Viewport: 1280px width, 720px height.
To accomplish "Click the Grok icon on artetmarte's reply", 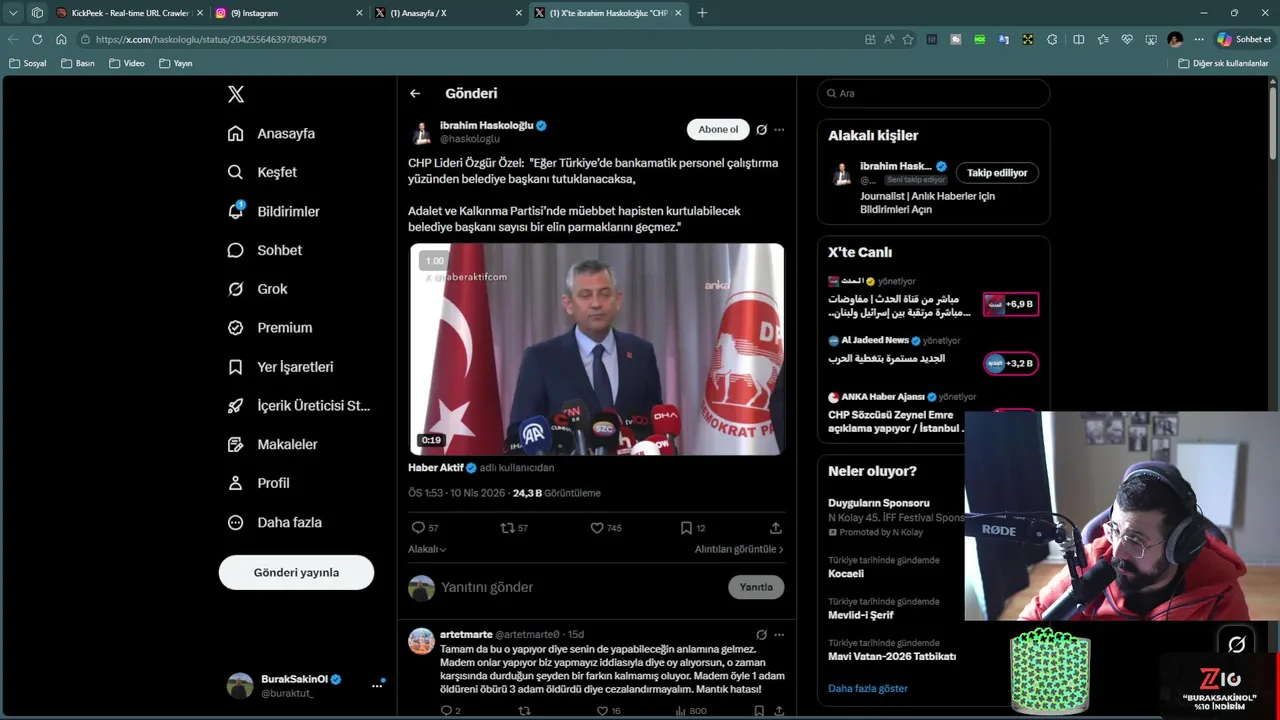I will 761,634.
